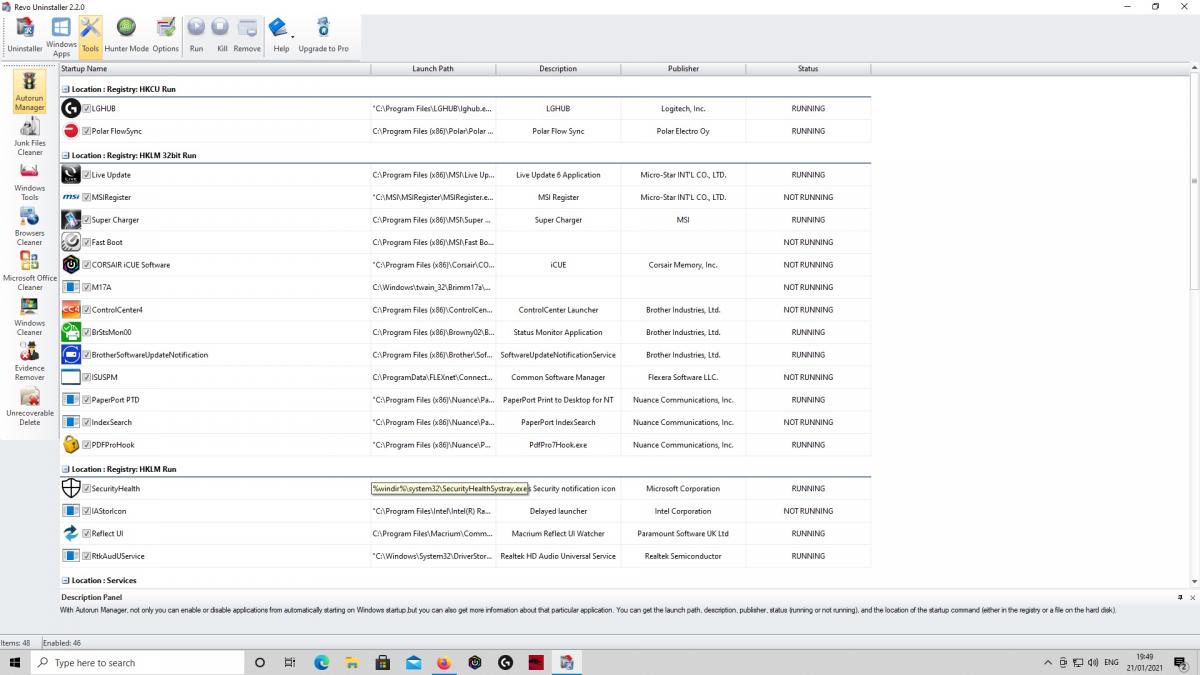This screenshot has height=675, width=1200.
Task: Toggle the Super Charger checkbox
Action: [x=87, y=220]
